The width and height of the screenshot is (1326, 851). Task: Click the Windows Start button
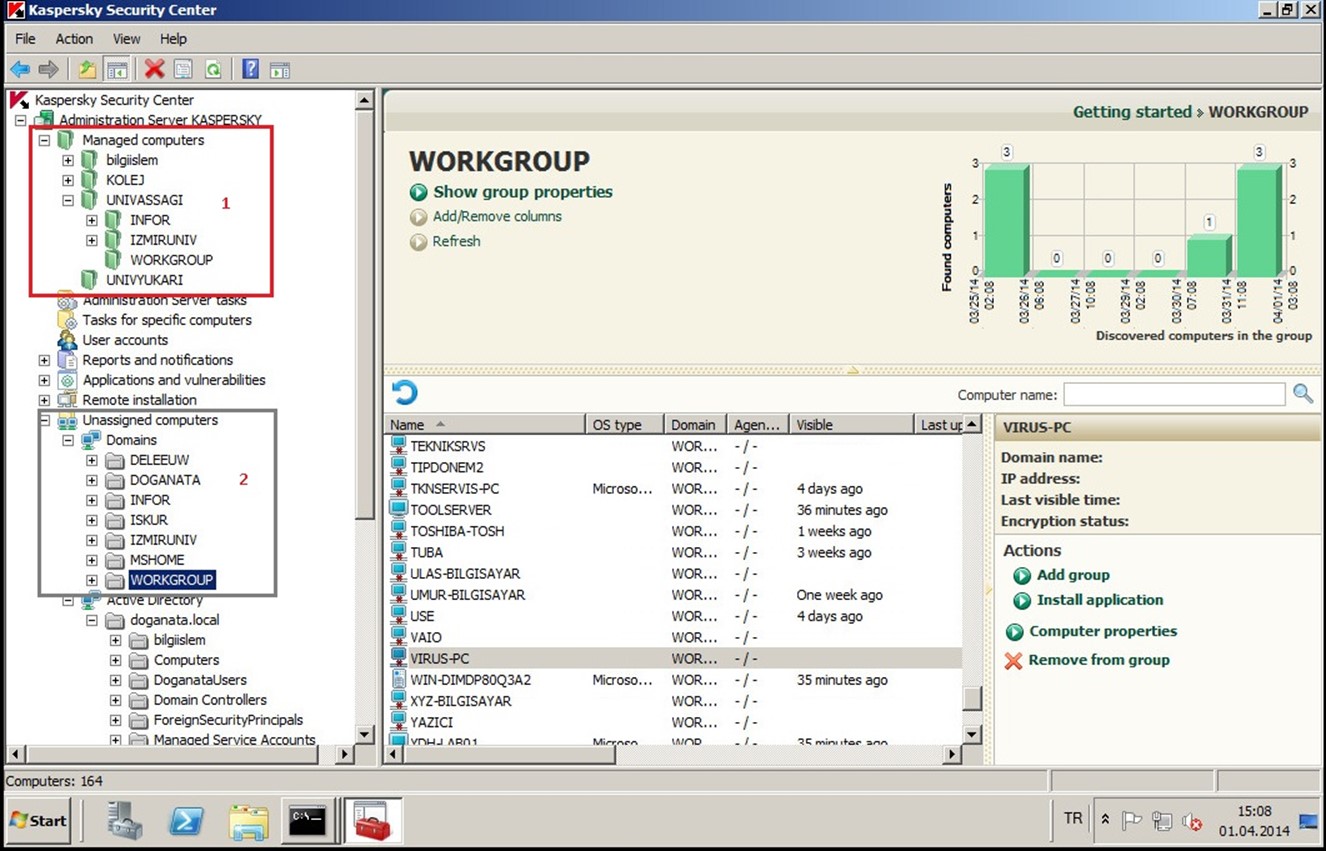click(x=38, y=820)
